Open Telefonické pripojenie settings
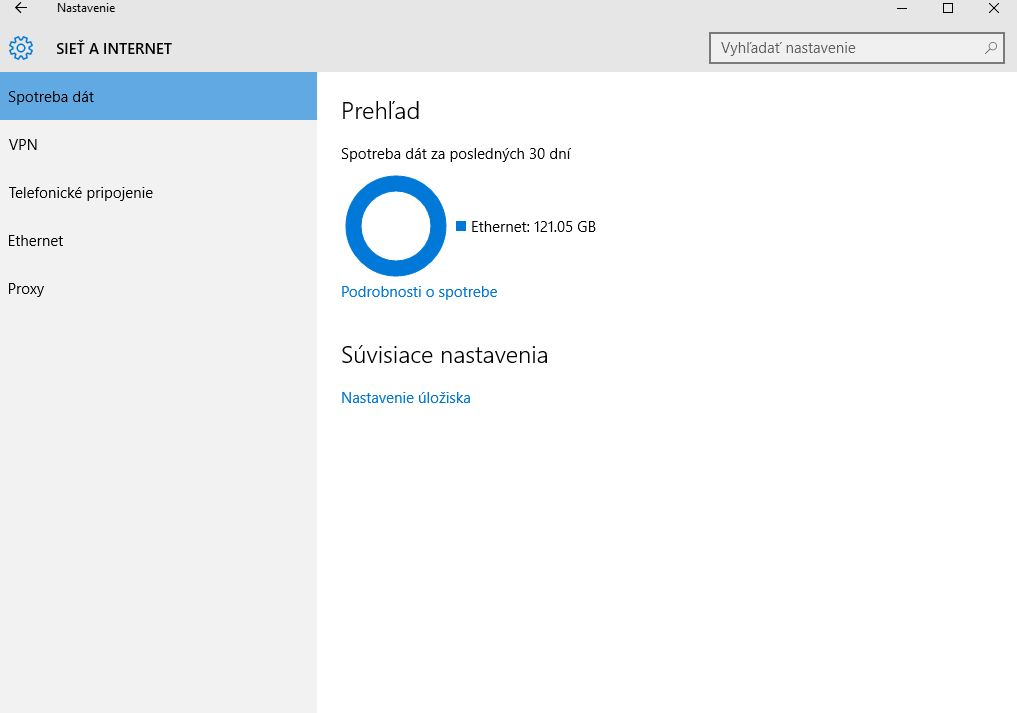The height and width of the screenshot is (713, 1017). pos(81,193)
